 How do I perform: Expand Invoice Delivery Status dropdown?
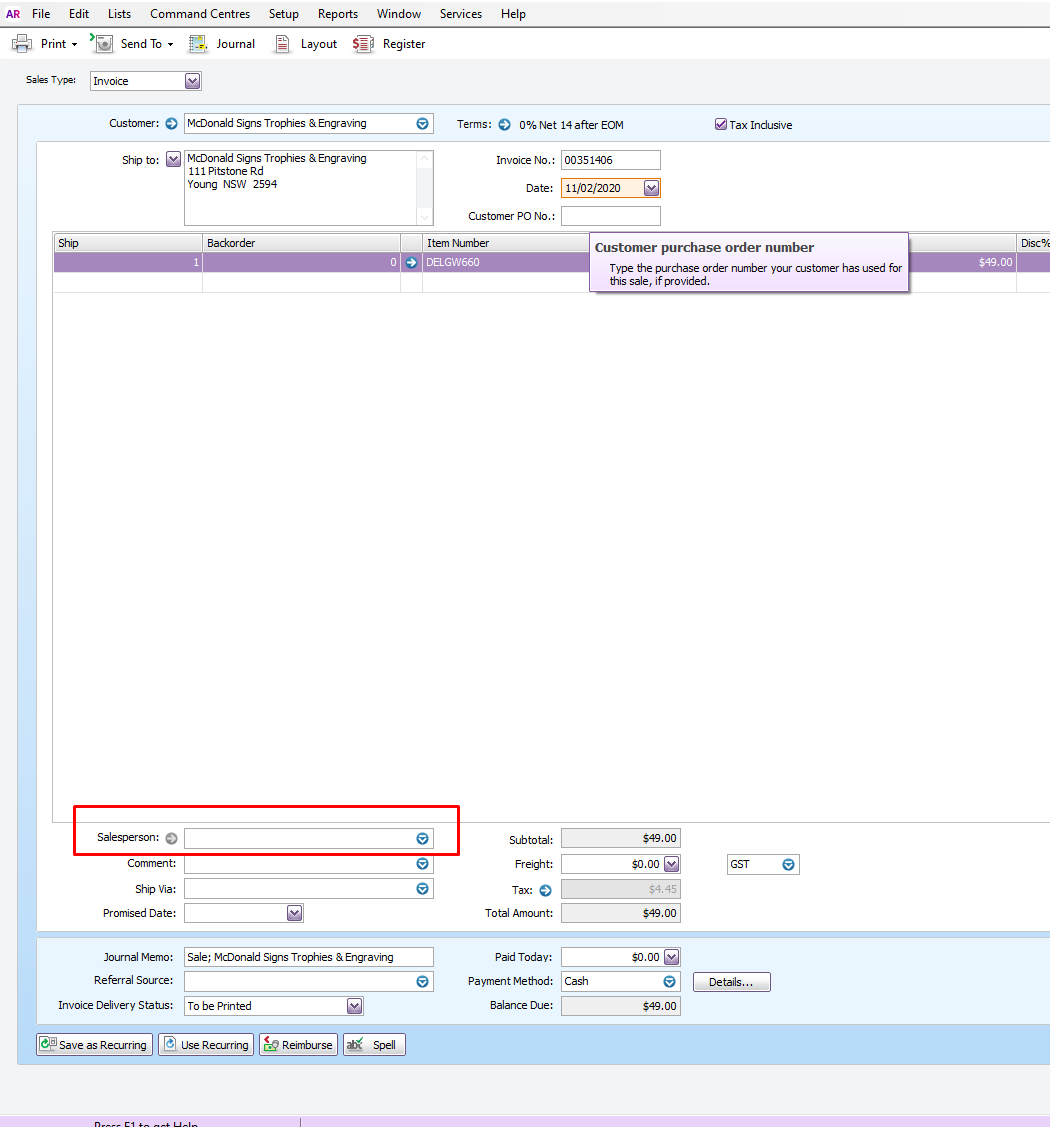(x=354, y=1006)
